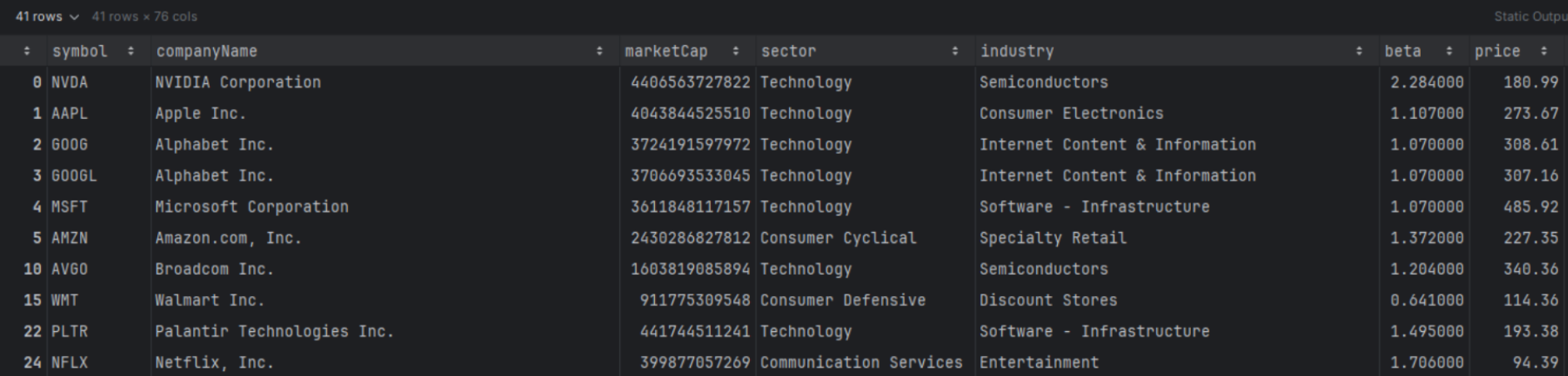1568x376 pixels.
Task: Click the Netflix price cell 94.39
Action: (1535, 363)
